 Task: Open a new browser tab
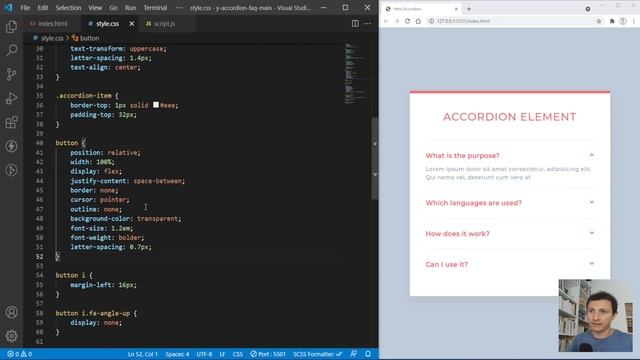point(469,9)
